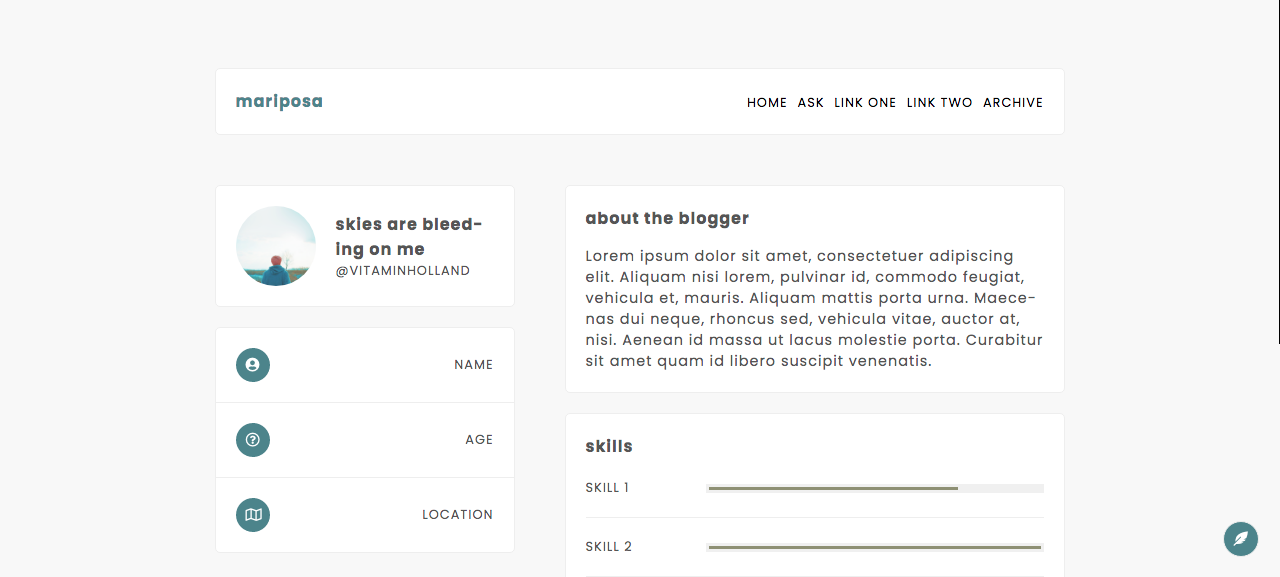Click the @VITAMINHOLLAND username
1280x577 pixels.
[403, 271]
